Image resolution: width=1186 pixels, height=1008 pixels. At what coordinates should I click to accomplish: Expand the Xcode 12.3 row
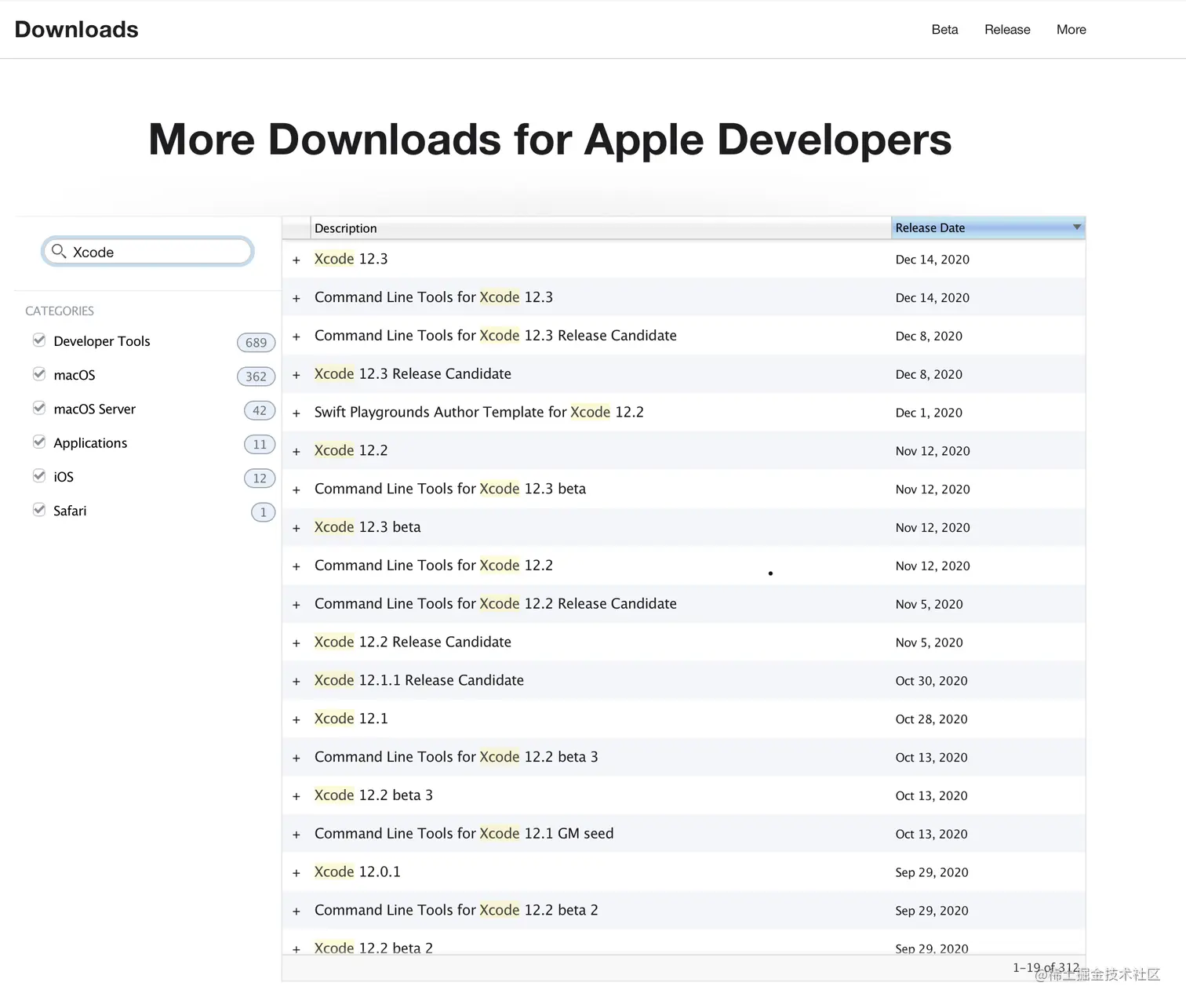tap(296, 260)
